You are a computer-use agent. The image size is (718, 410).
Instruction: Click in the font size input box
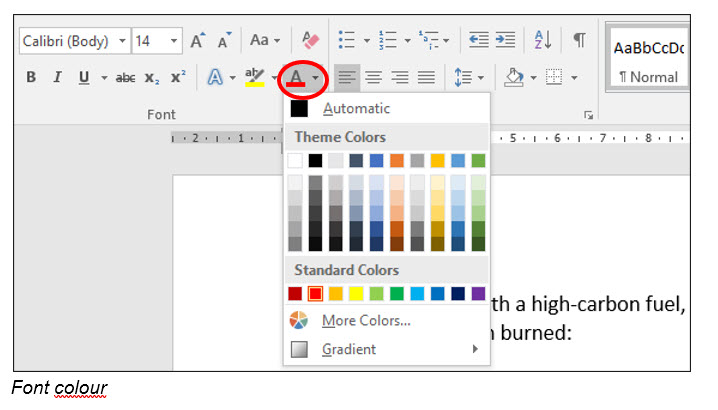[x=150, y=41]
